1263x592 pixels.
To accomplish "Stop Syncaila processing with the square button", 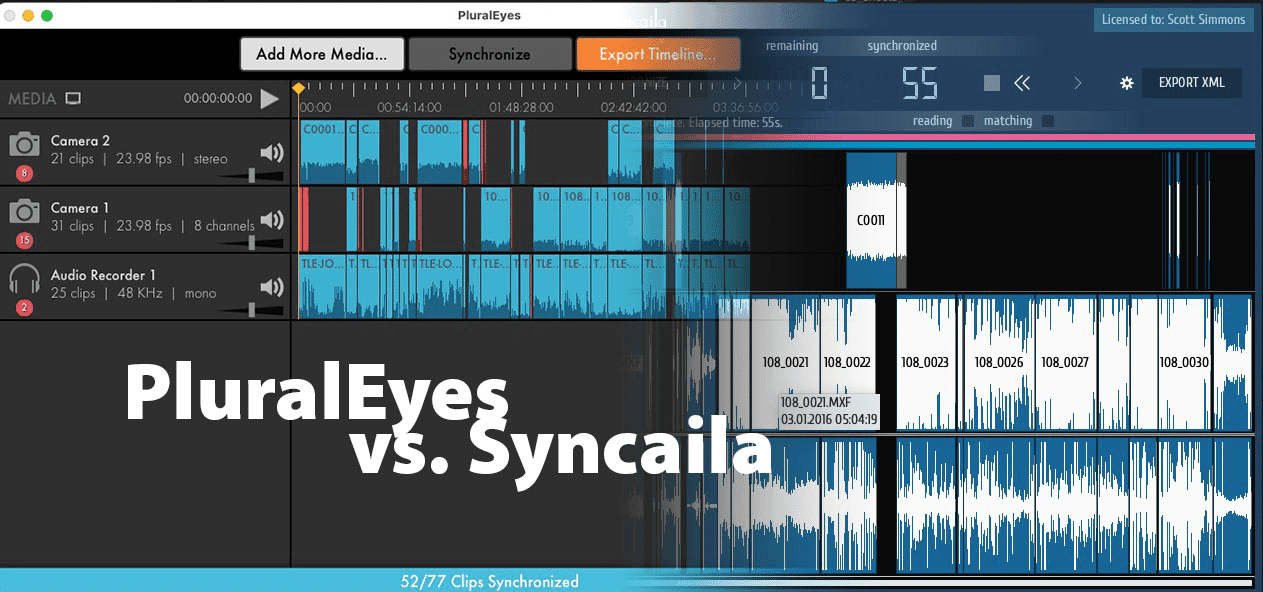I will point(991,83).
